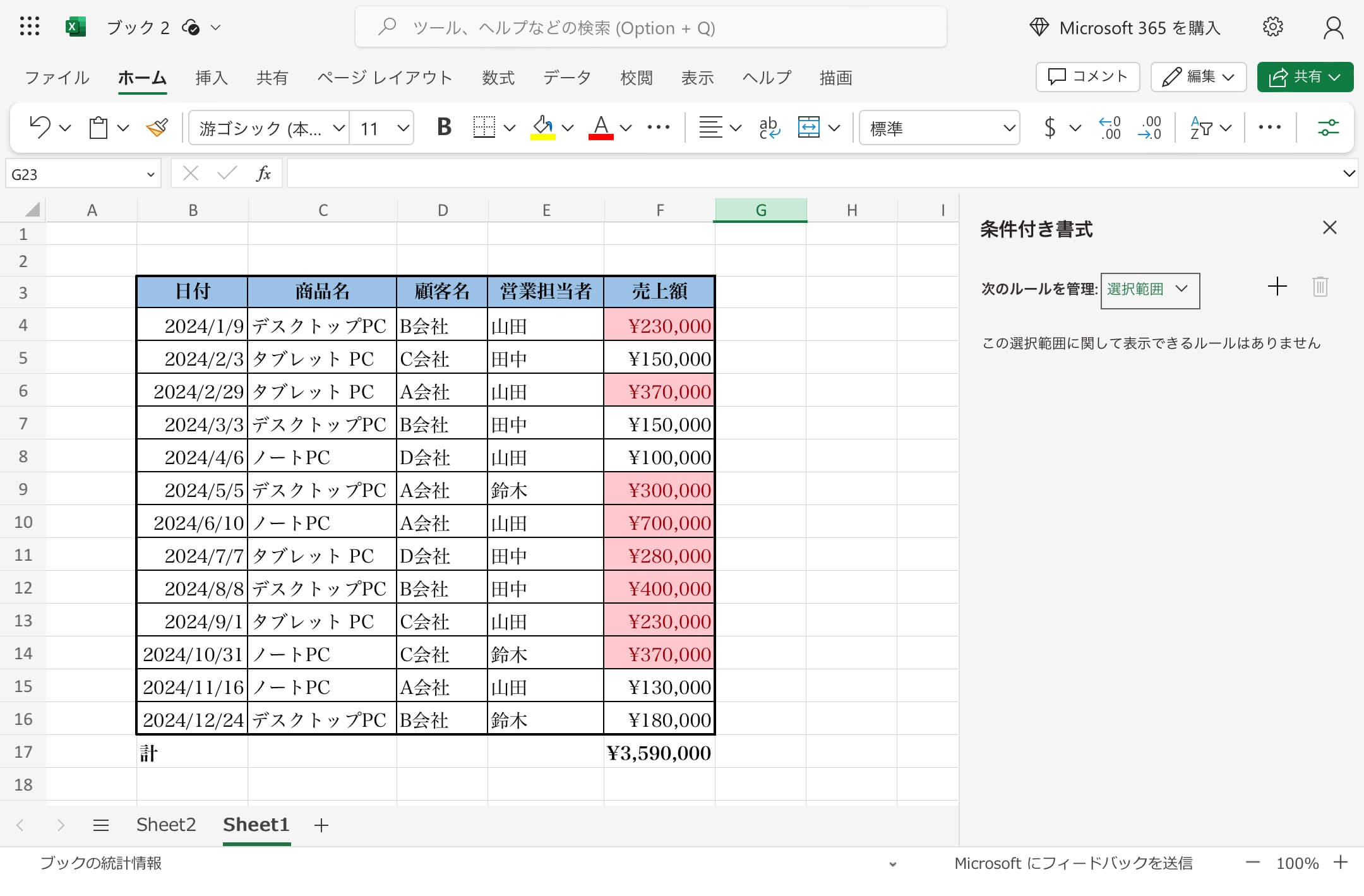
Task: Switch to Sheet2 tab
Action: pyautogui.click(x=166, y=824)
